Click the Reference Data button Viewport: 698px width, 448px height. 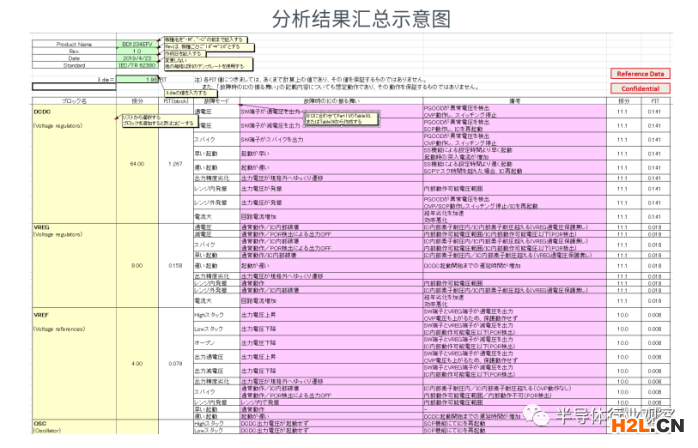click(639, 74)
